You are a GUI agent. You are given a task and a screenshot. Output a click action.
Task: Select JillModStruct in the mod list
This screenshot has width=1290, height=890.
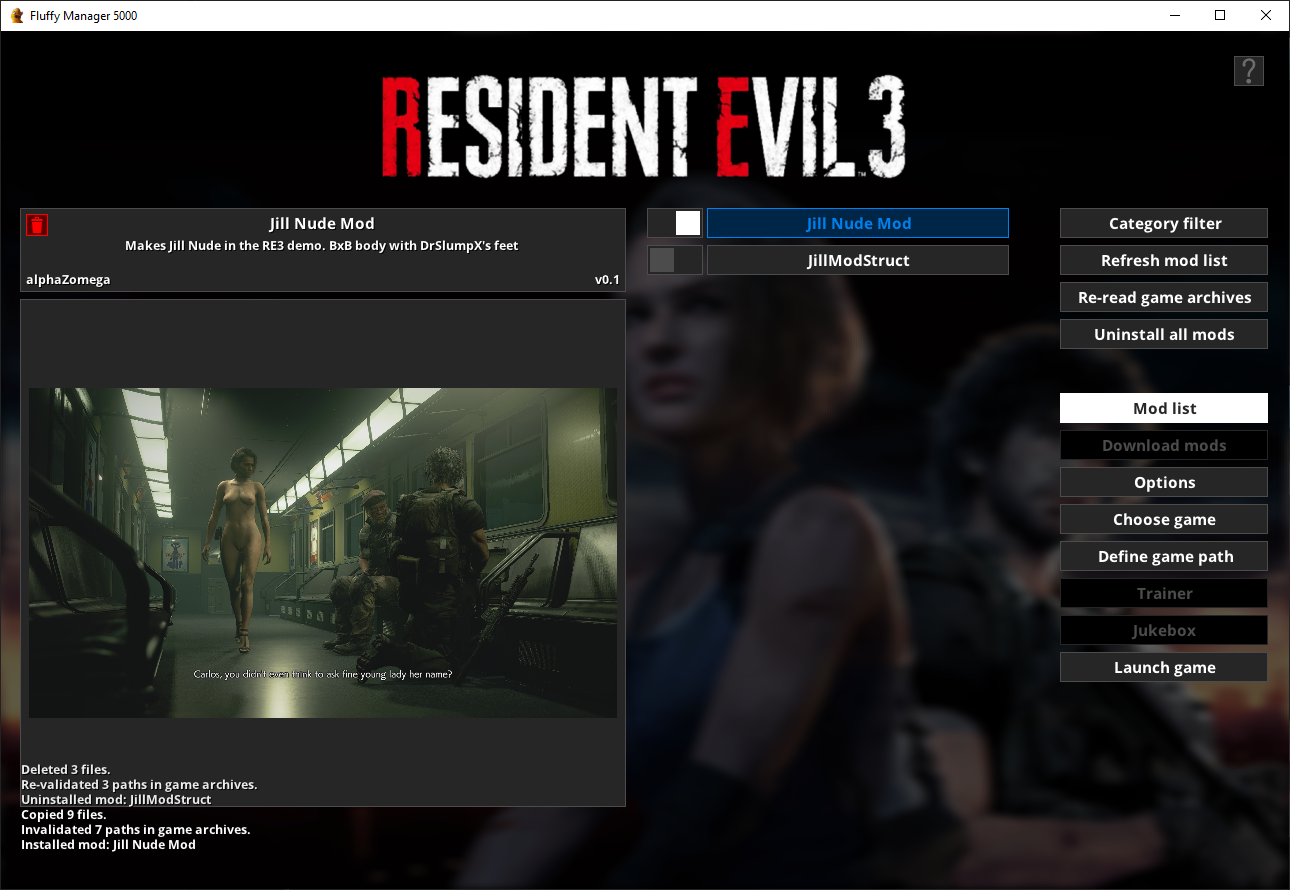(858, 260)
